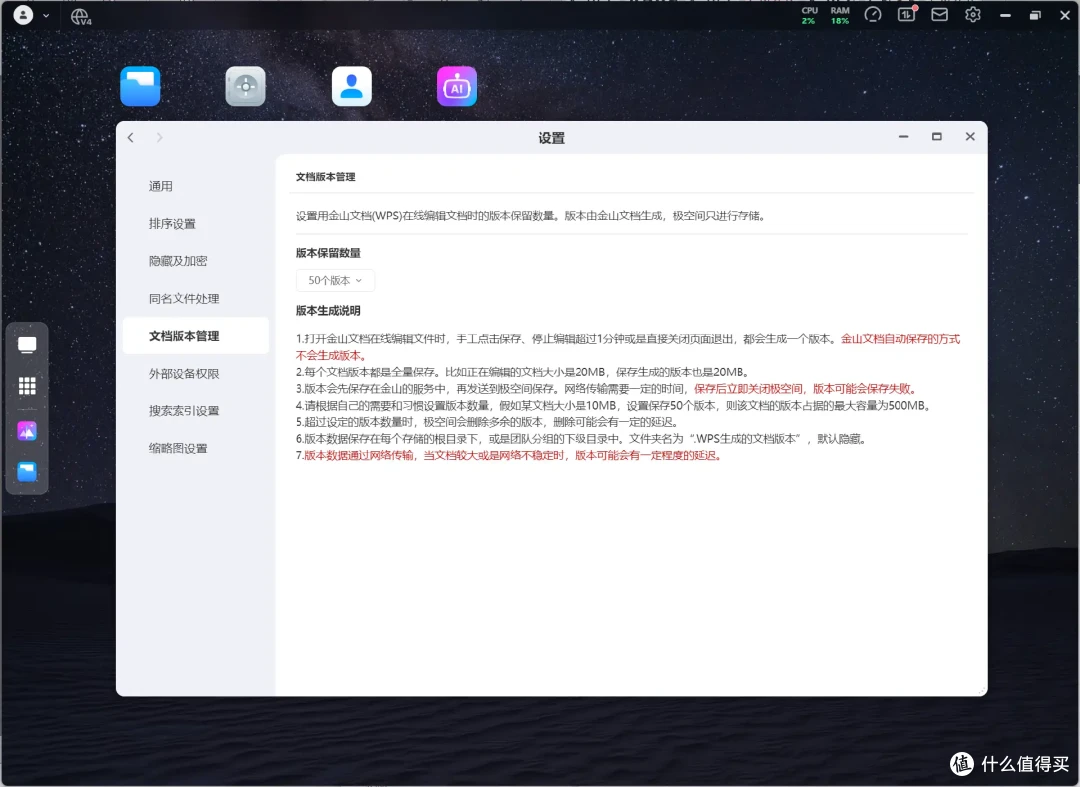The width and height of the screenshot is (1080, 787).
Task: Open the RAM usage indicator
Action: click(840, 16)
